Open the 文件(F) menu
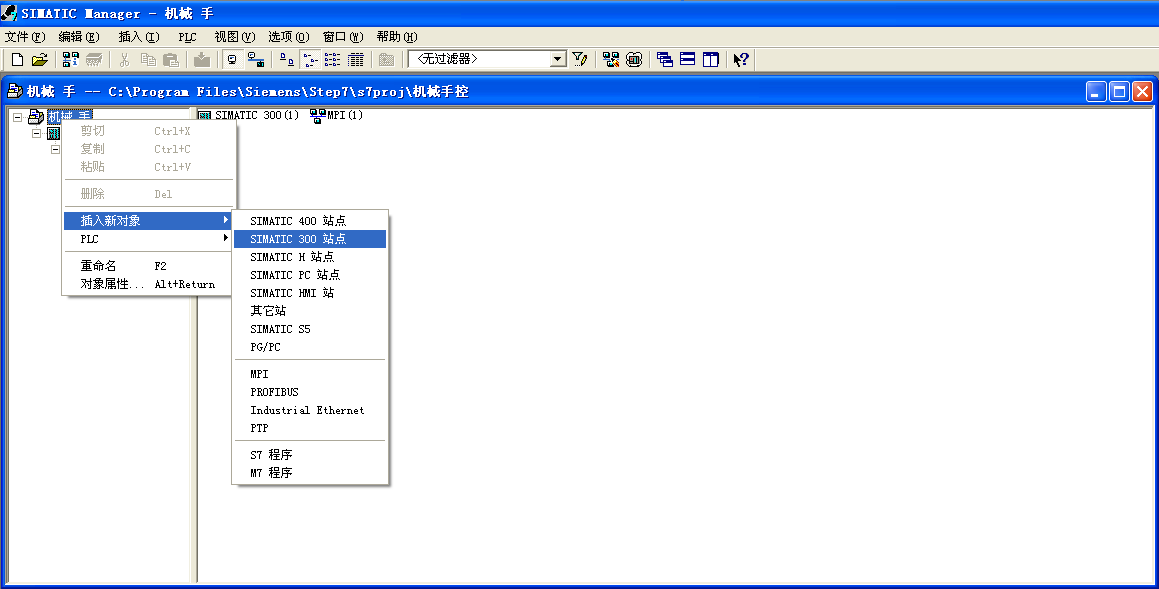This screenshot has height=589, width=1159. (x=25, y=37)
